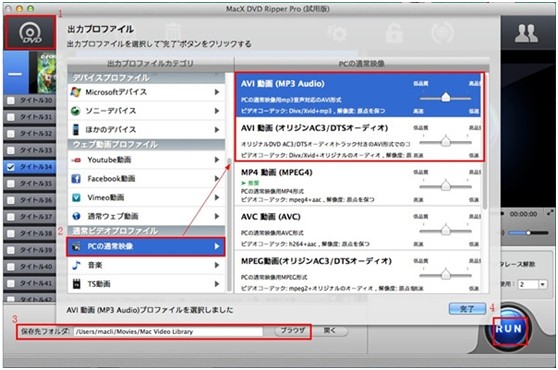Check the タイトル35 checkbox
The height and width of the screenshot is (370, 558).
[11, 184]
